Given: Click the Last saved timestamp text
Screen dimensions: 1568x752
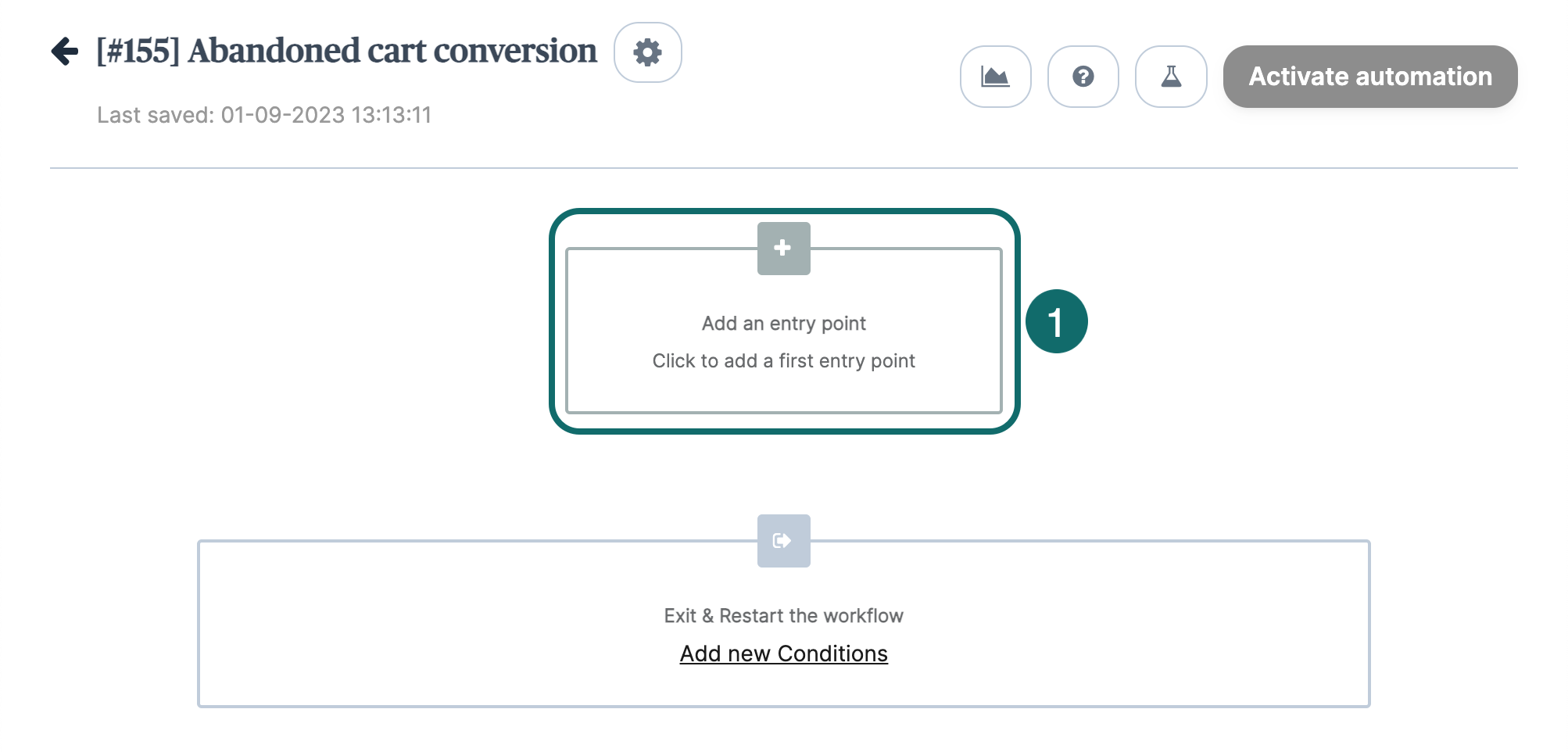Looking at the screenshot, I should point(266,115).
